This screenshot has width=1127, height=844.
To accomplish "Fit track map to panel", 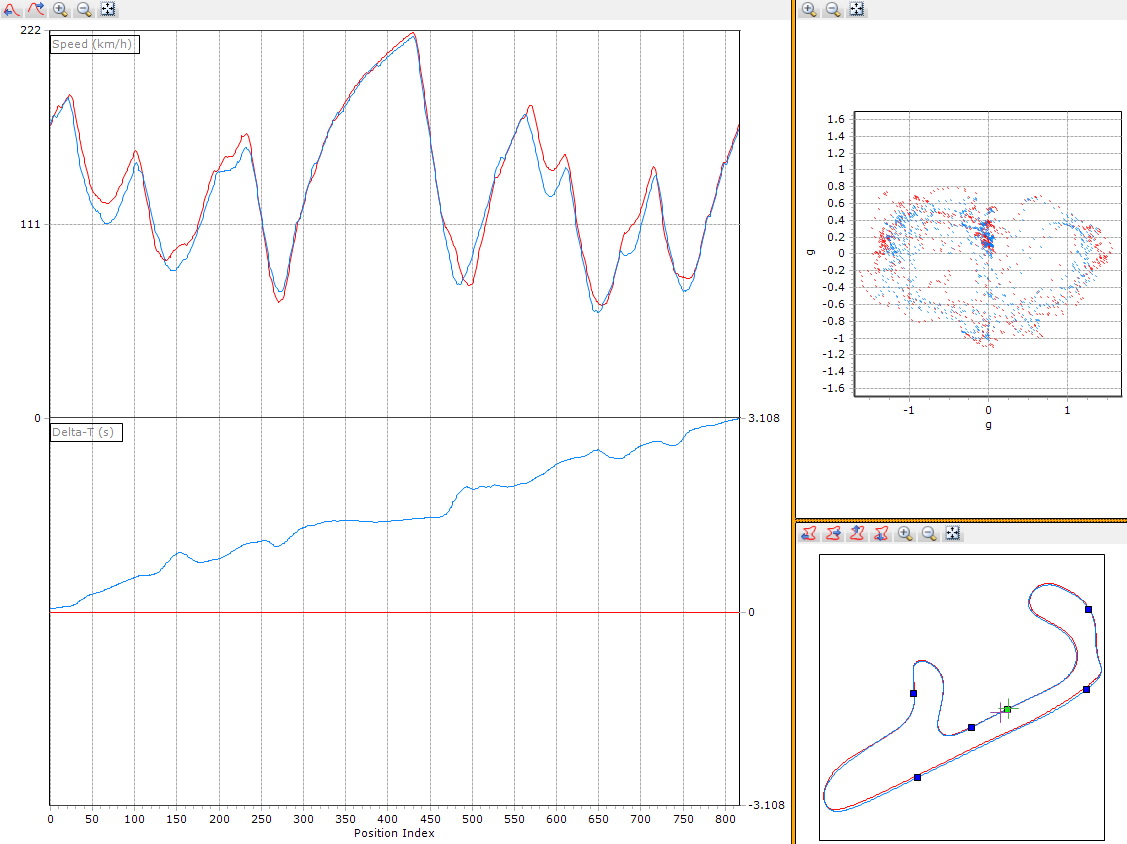I will pos(952,533).
